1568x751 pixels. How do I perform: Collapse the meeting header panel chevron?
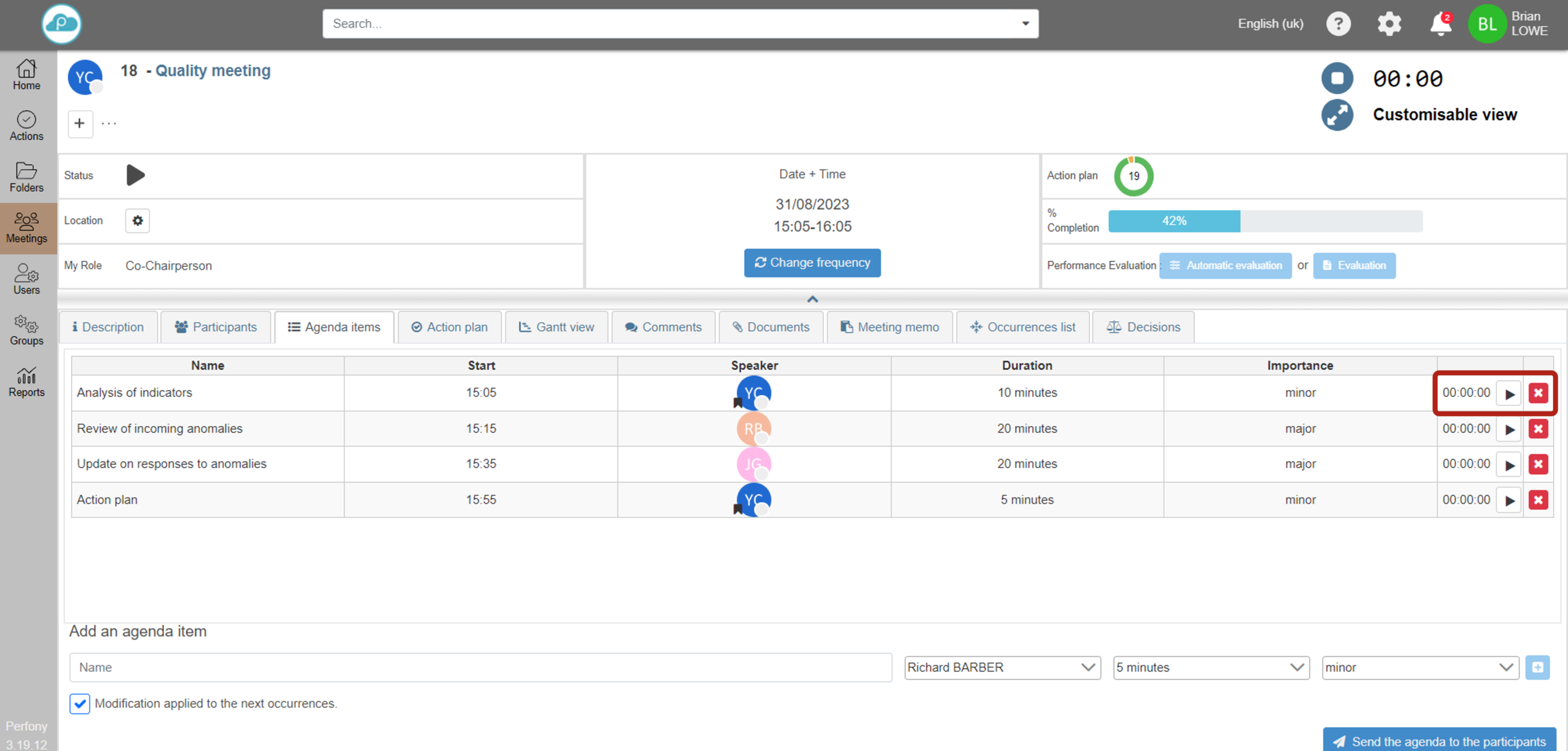tap(812, 299)
